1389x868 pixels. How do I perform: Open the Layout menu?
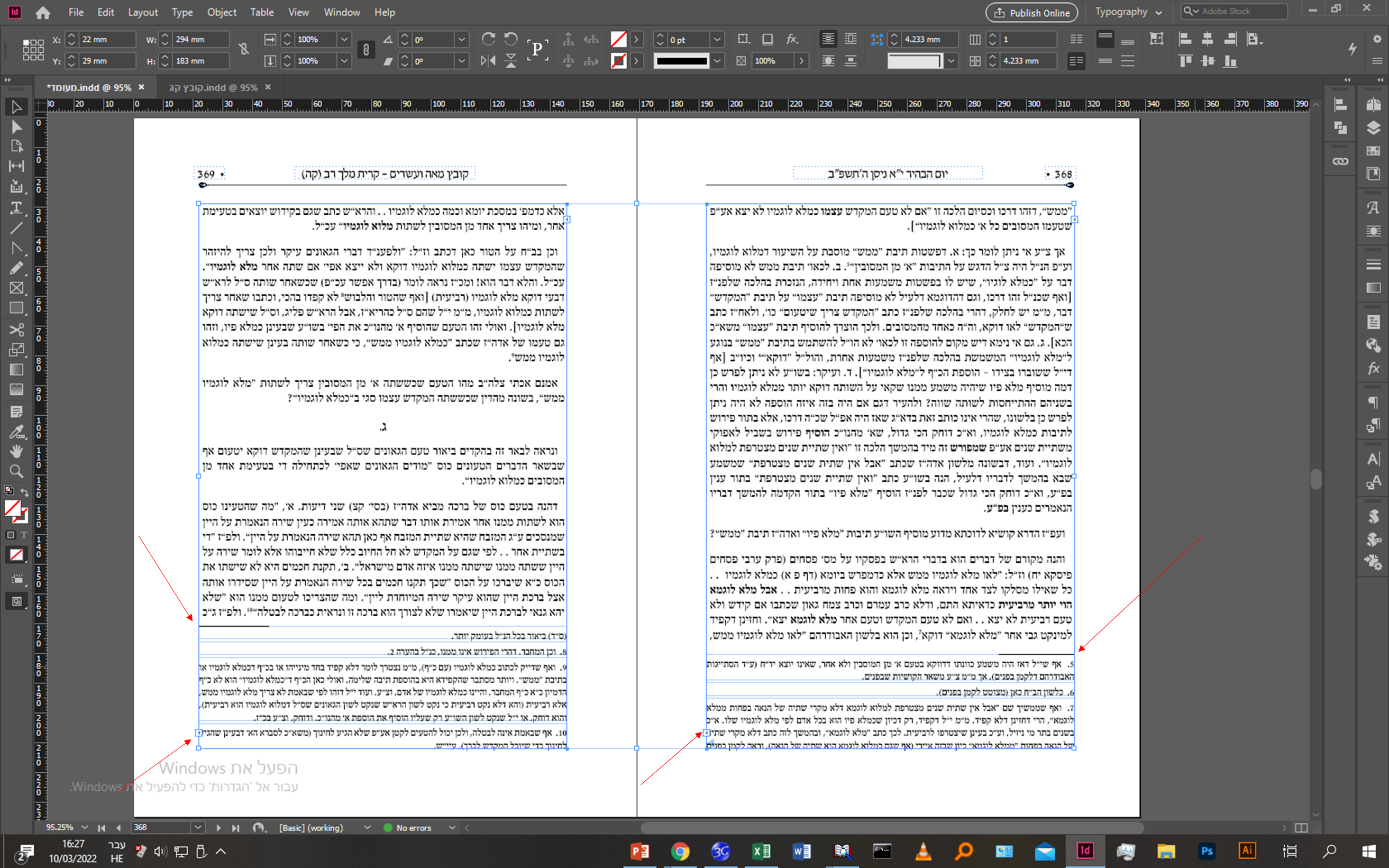pos(142,12)
